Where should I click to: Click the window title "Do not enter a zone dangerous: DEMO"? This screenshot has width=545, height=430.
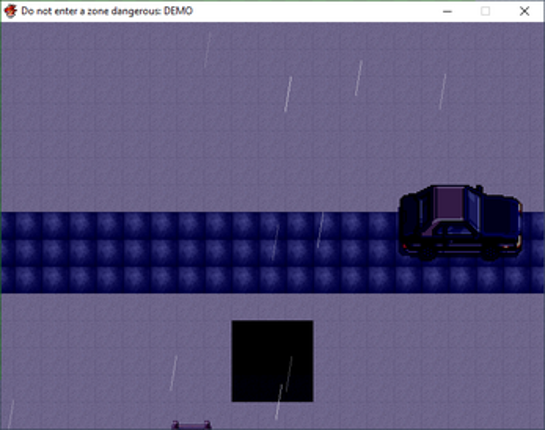coord(107,11)
